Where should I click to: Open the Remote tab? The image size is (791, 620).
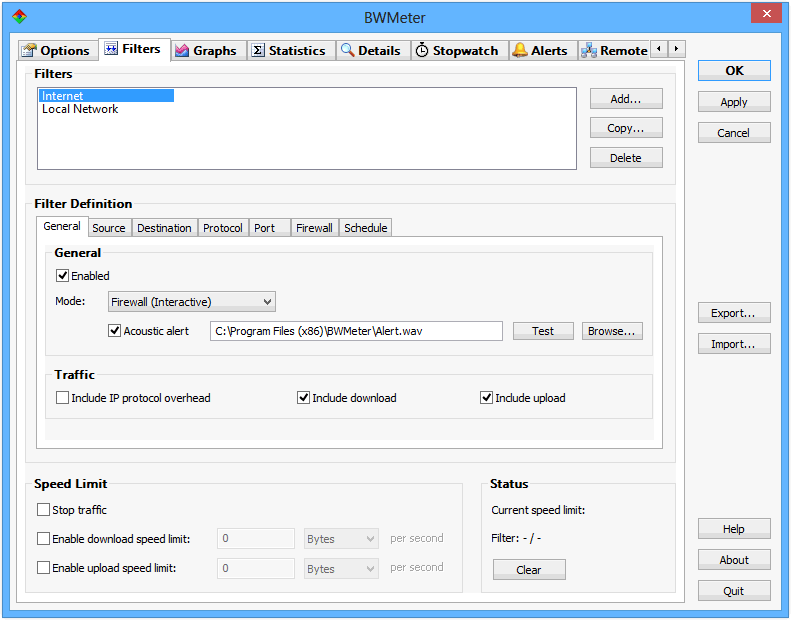(x=614, y=50)
